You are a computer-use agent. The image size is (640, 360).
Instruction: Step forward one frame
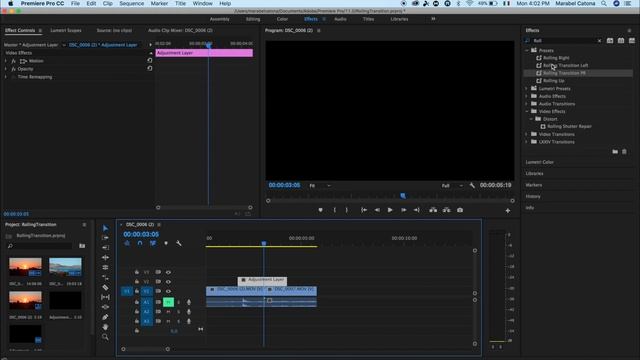point(404,210)
